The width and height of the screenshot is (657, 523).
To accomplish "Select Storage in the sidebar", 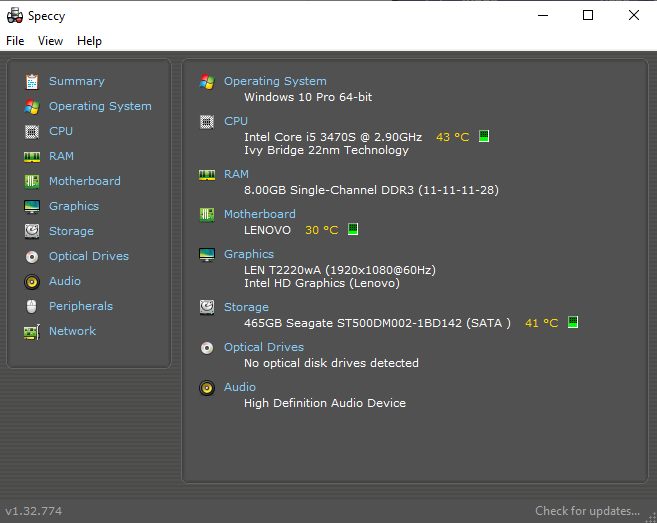I will point(71,231).
